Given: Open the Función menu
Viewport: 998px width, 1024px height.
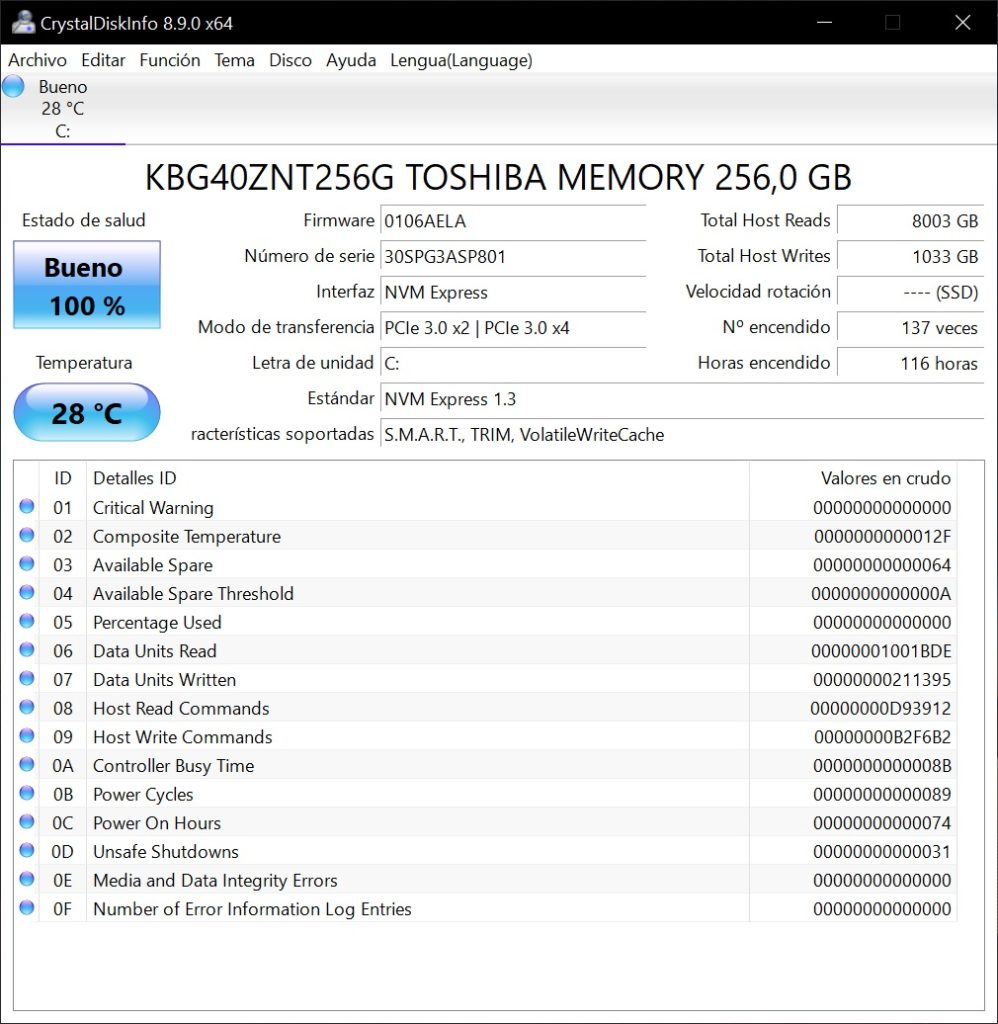Looking at the screenshot, I should (169, 60).
